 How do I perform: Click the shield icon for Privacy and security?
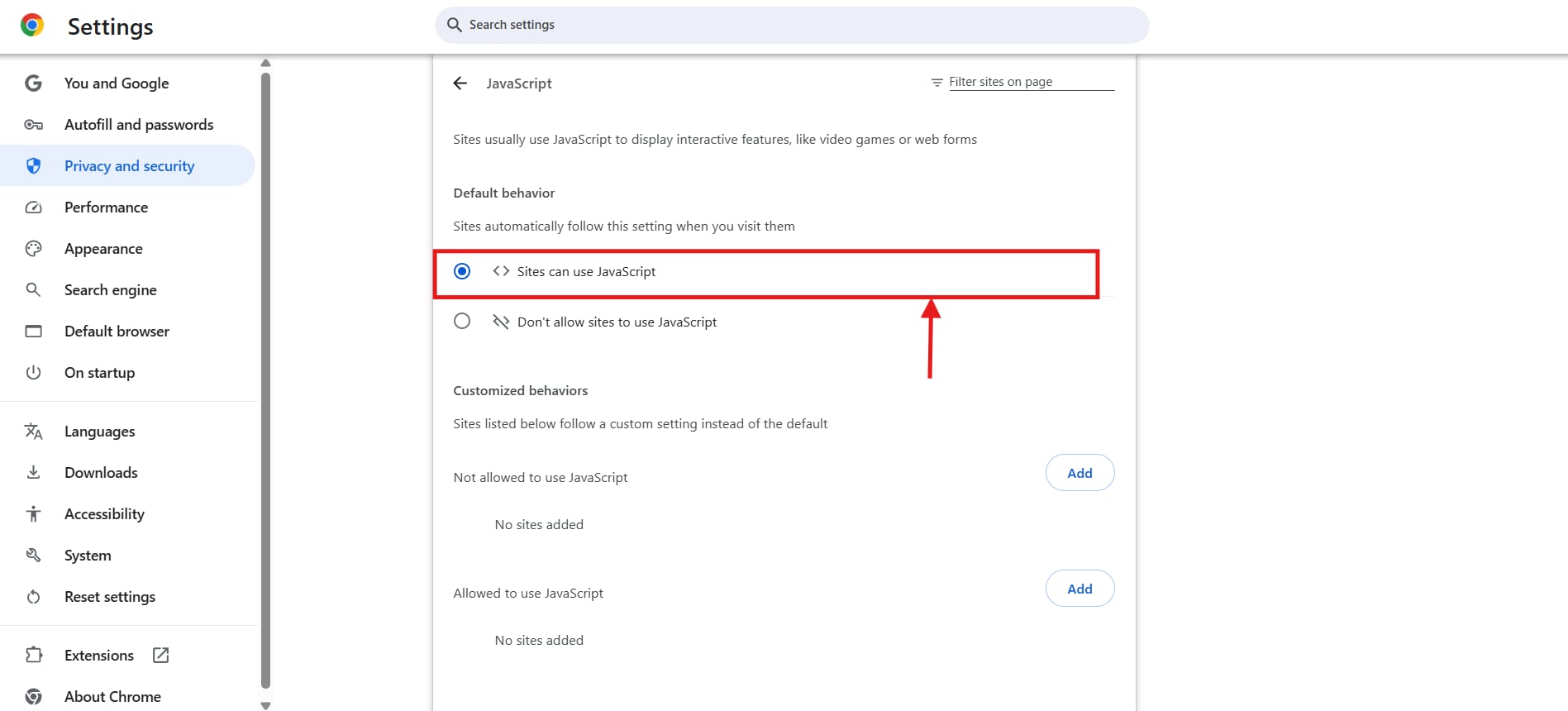coord(33,165)
